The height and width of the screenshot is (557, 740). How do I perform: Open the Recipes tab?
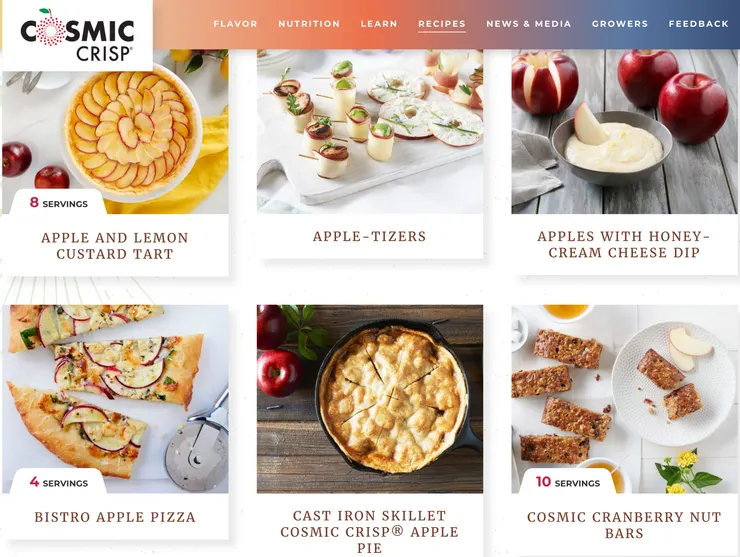point(442,24)
